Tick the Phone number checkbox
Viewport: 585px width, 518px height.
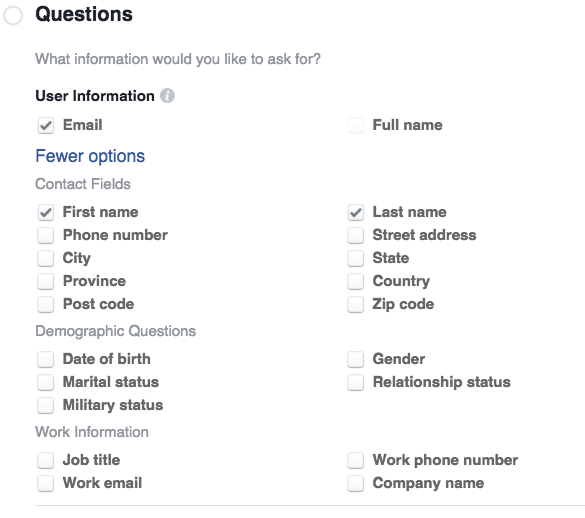[x=46, y=235]
